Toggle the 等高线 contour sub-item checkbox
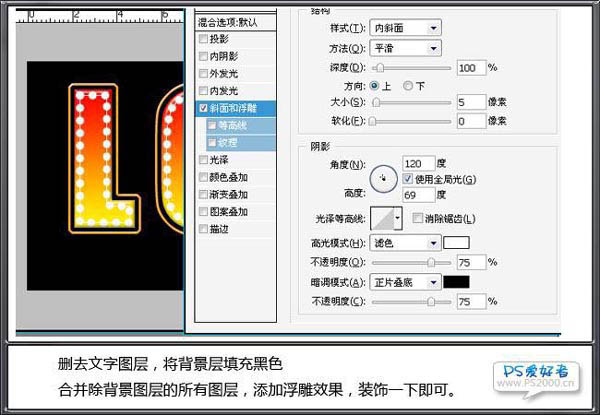600x415 pixels. pyautogui.click(x=213, y=125)
